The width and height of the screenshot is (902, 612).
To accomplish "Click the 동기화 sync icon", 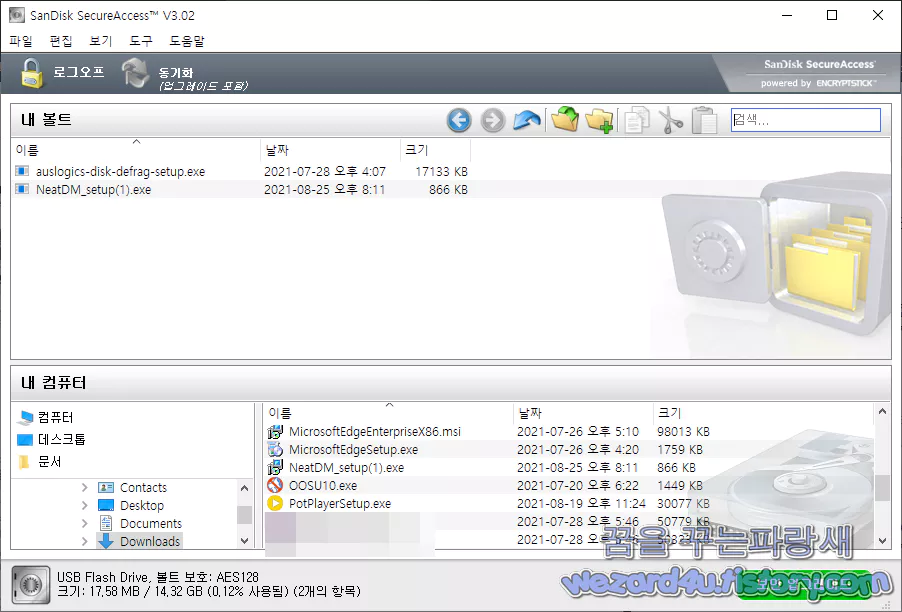I will pyautogui.click(x=134, y=75).
